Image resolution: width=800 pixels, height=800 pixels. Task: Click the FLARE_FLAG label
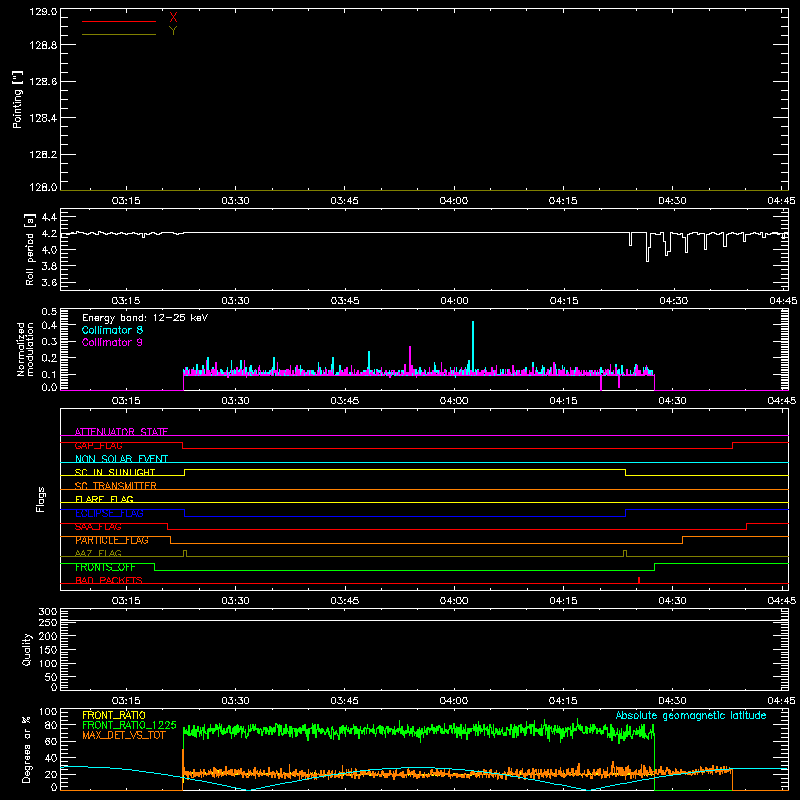pos(104,499)
